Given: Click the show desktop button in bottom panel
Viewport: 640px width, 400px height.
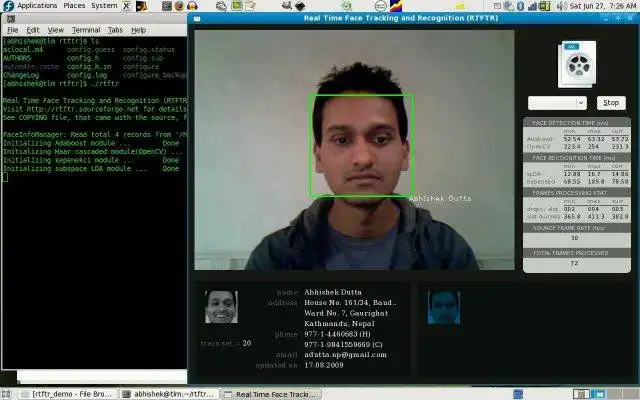Looking at the screenshot, I should (x=6, y=394).
